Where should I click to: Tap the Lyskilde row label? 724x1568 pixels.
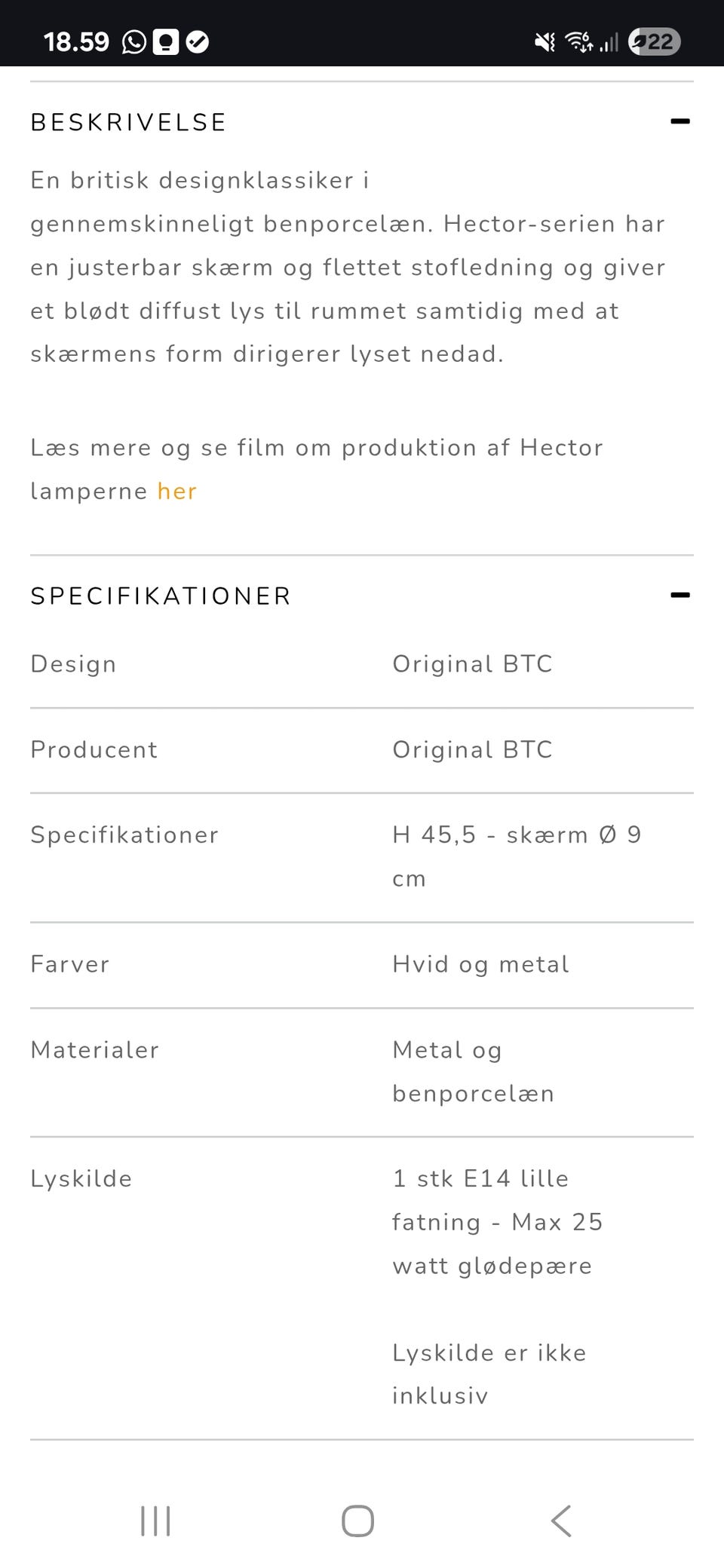(81, 1179)
